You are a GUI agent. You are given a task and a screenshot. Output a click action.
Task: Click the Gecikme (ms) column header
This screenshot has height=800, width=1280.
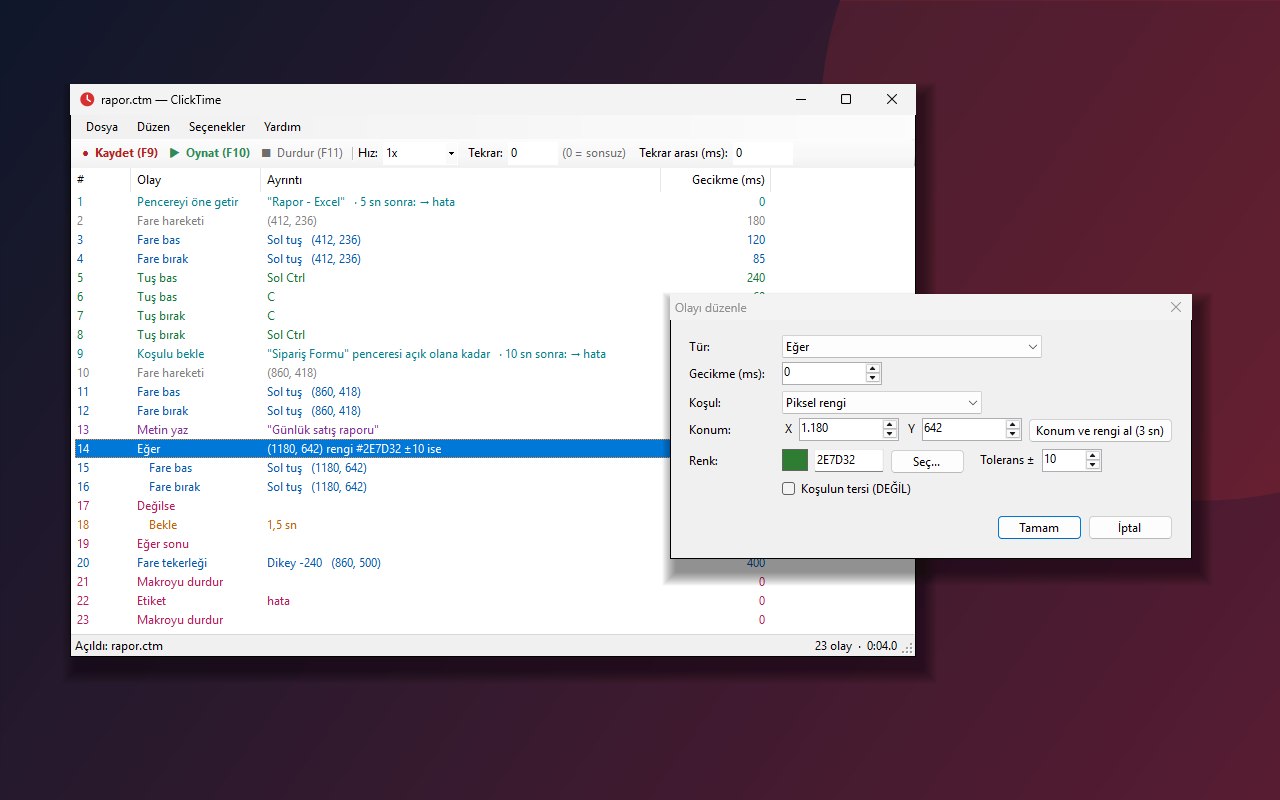715,180
